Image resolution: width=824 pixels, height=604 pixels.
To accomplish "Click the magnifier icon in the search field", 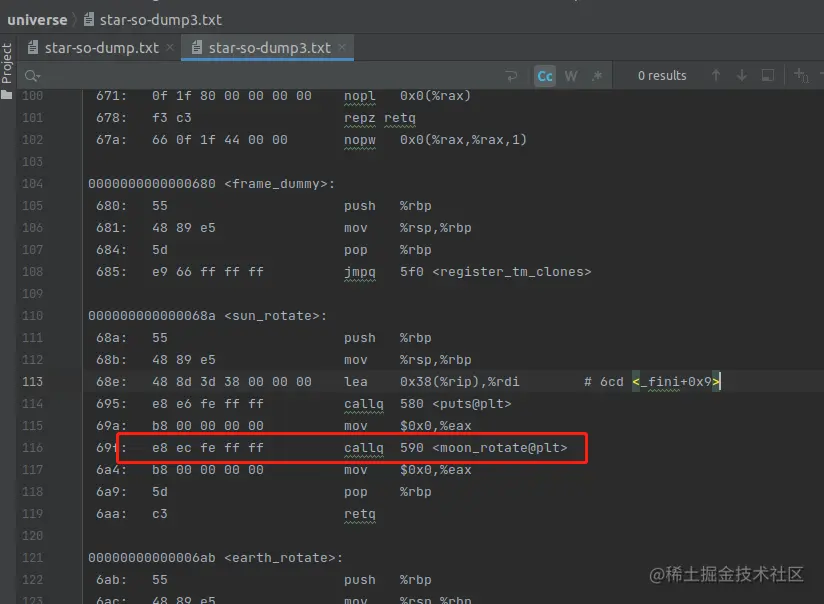I will click(x=30, y=75).
